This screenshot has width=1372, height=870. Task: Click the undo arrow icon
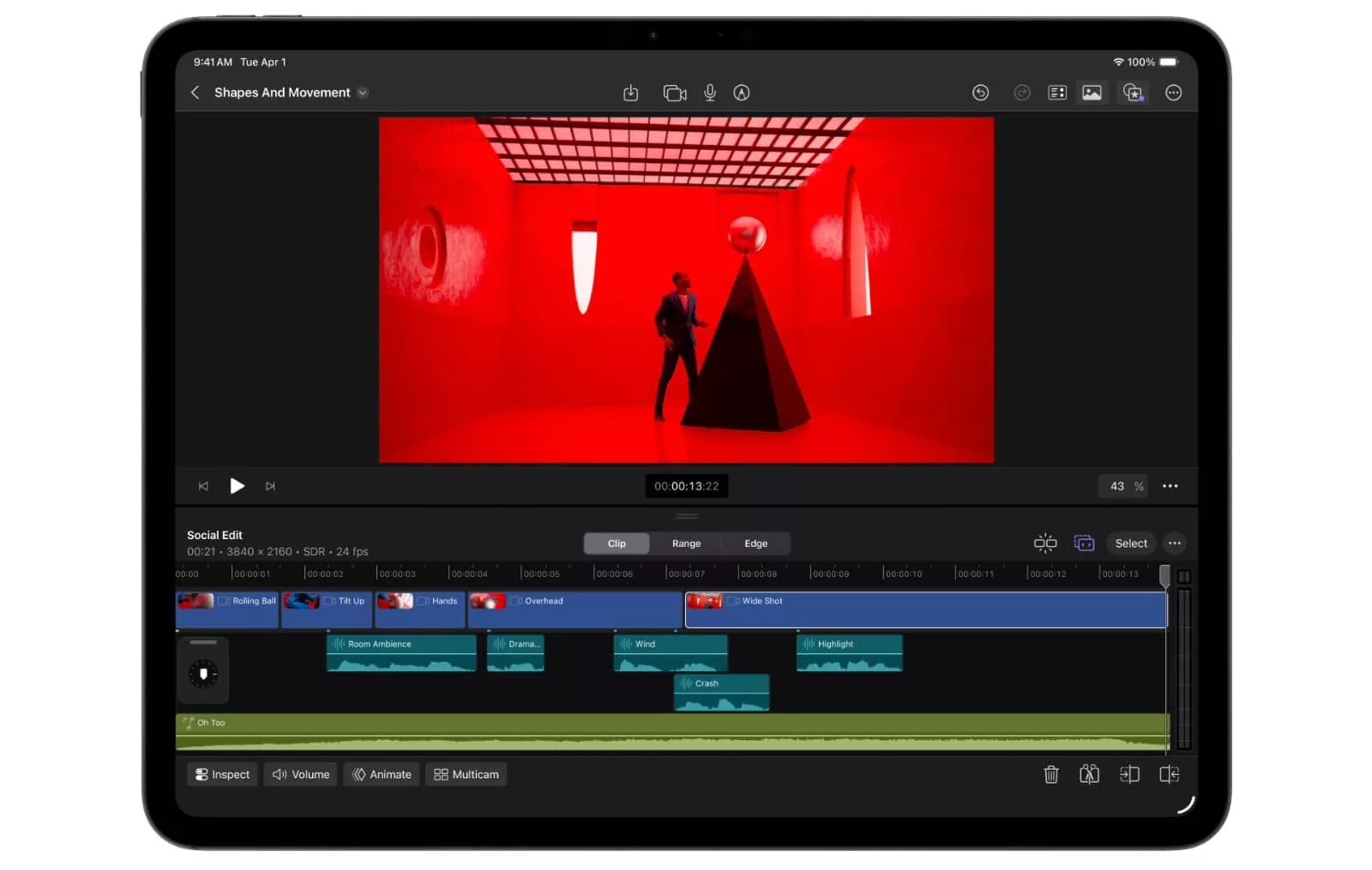(980, 93)
